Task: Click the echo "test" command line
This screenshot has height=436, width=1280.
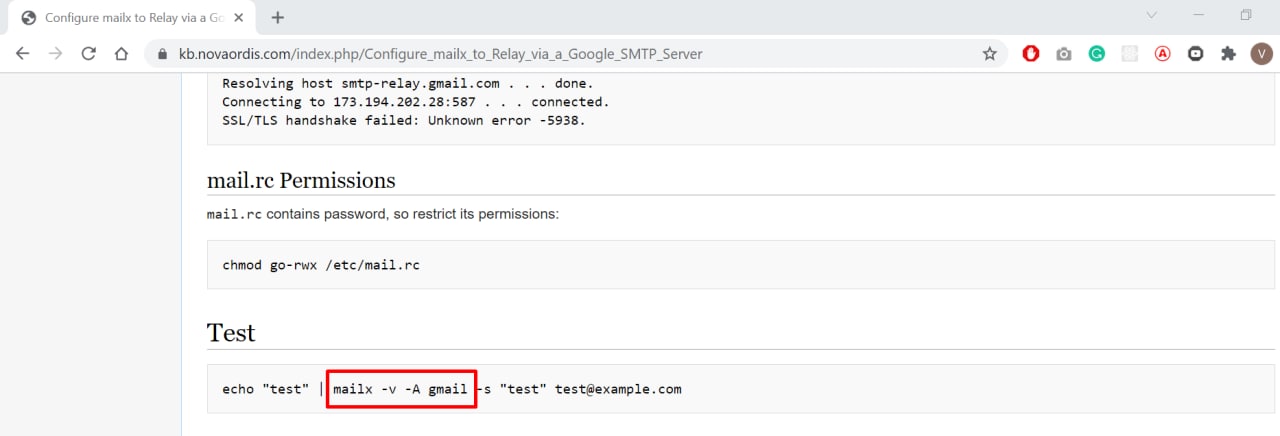Action: point(452,389)
